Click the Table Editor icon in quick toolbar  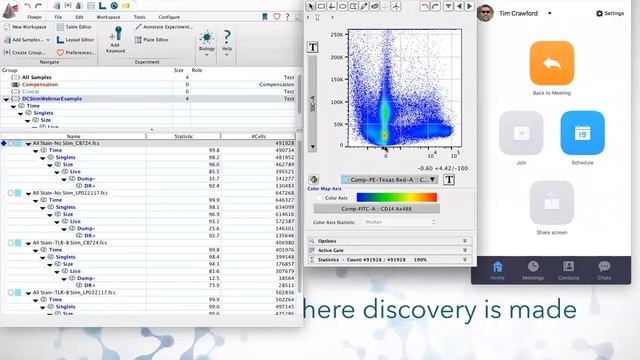[91, 6]
